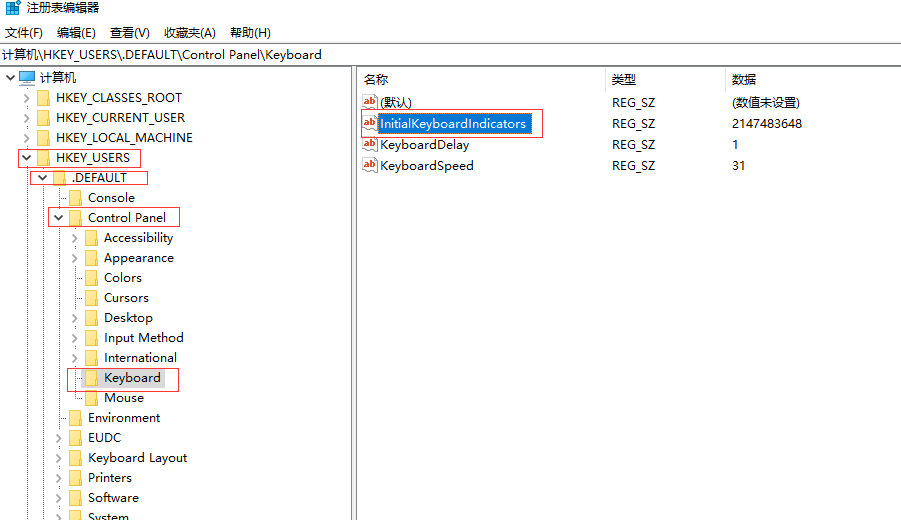Open the 收藏夹(A) favorites menu
Screen dimensions: 901x520
click(x=190, y=33)
